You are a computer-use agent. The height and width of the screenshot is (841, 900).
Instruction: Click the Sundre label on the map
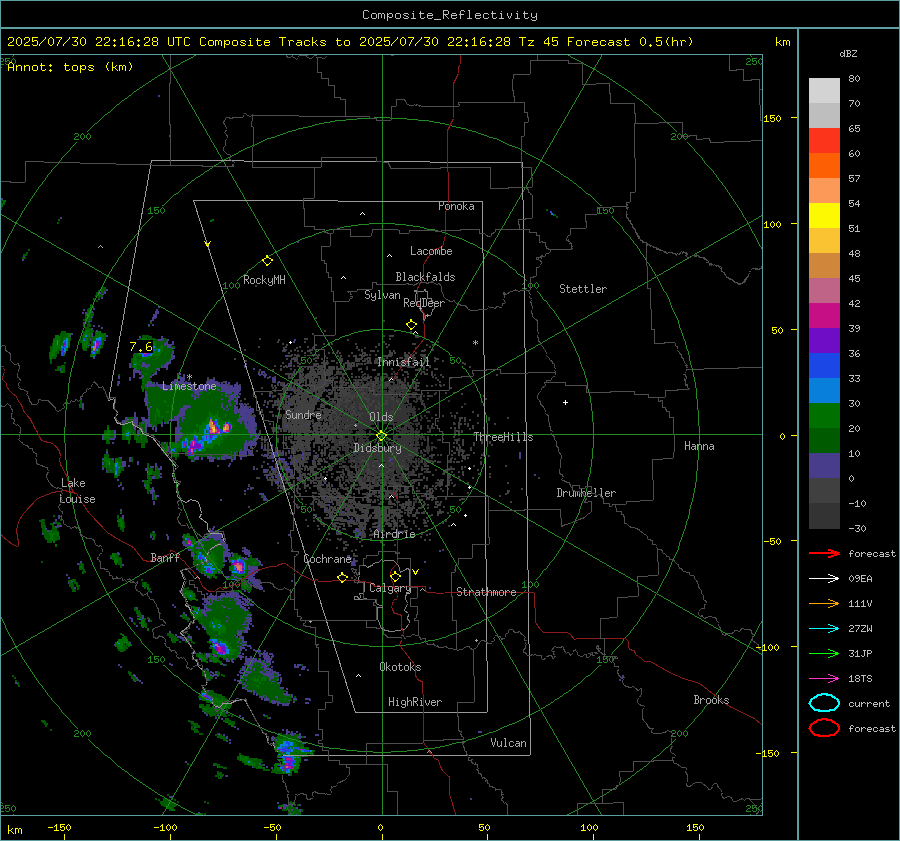tap(303, 414)
